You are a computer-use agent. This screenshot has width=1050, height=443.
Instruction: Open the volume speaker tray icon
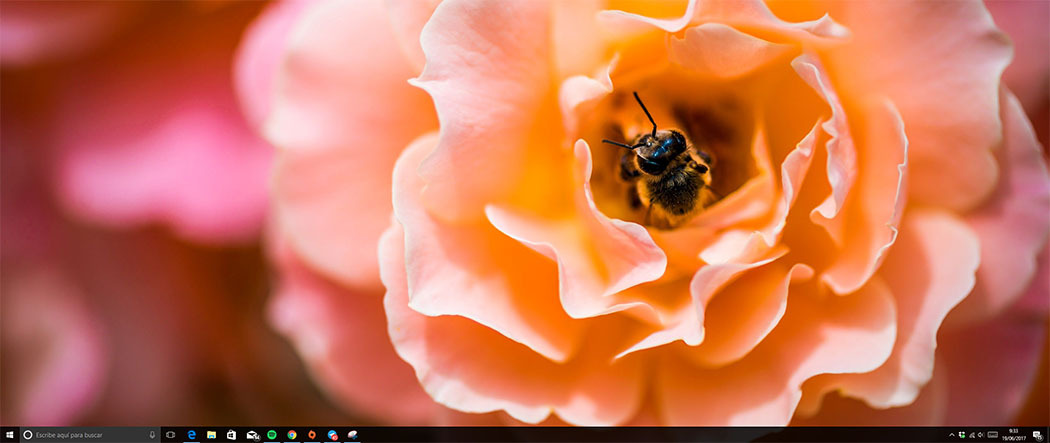[981, 435]
